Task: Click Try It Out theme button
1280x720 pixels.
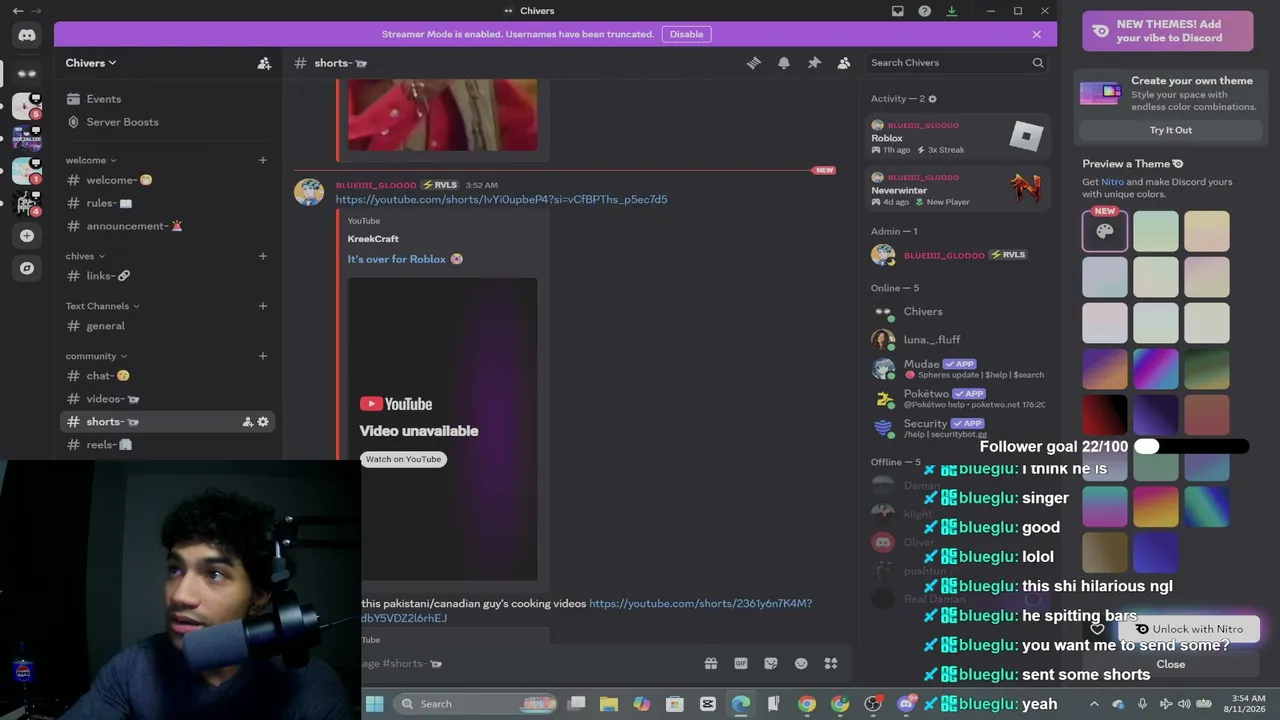Action: point(1170,130)
